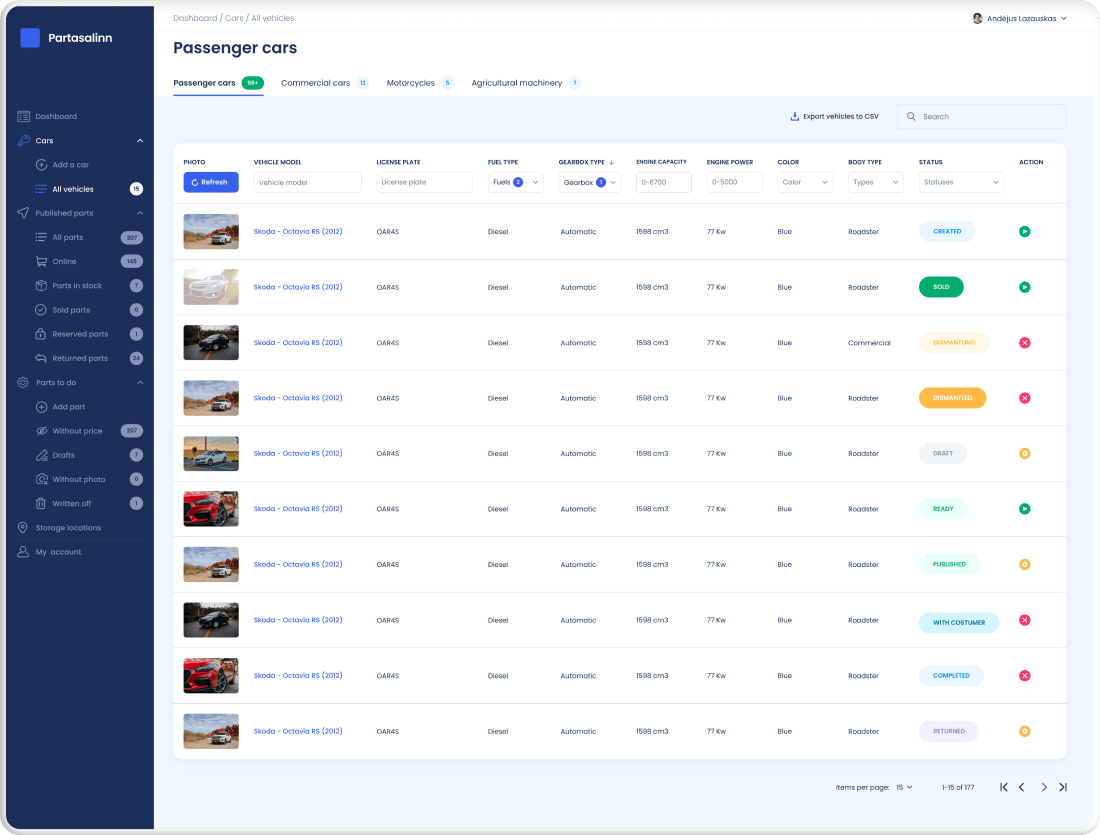Change items per page dropdown
The height and width of the screenshot is (835, 1100).
(x=904, y=787)
